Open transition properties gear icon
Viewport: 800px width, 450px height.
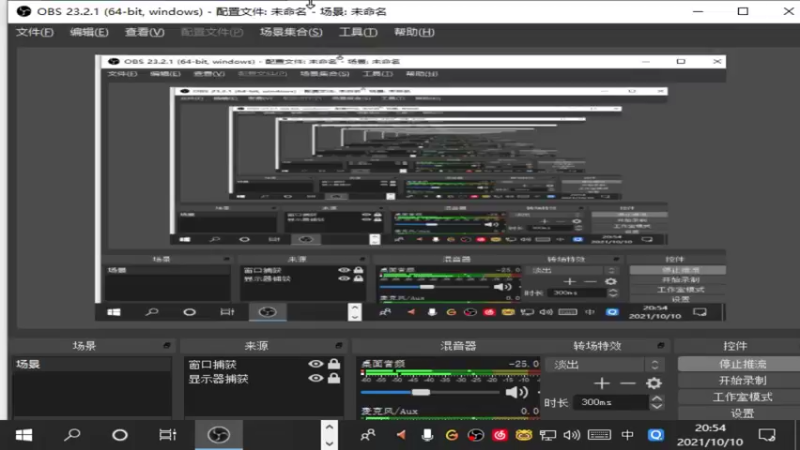(654, 383)
